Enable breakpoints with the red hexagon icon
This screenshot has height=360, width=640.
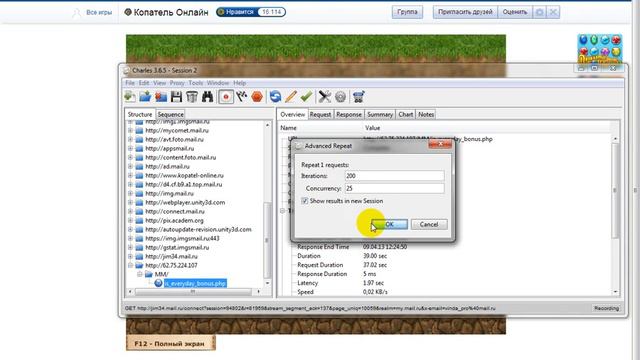(x=257, y=97)
